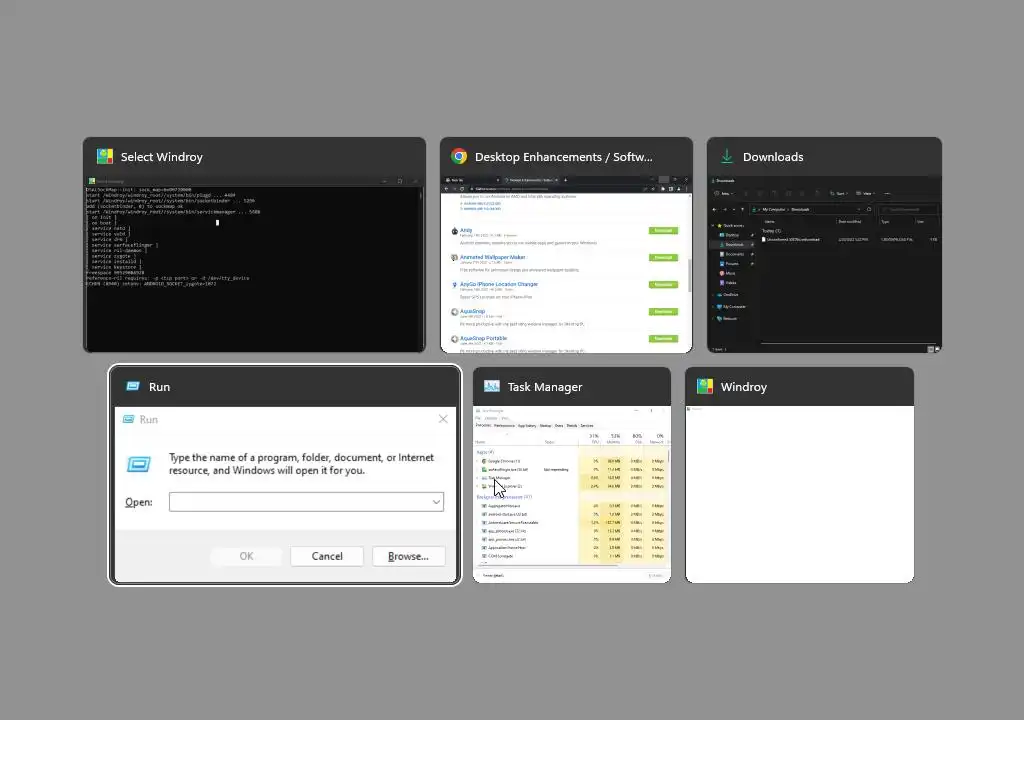Click Chrome's new tab plus button
Image resolution: width=1024 pixels, height=768 pixels.
566,180
